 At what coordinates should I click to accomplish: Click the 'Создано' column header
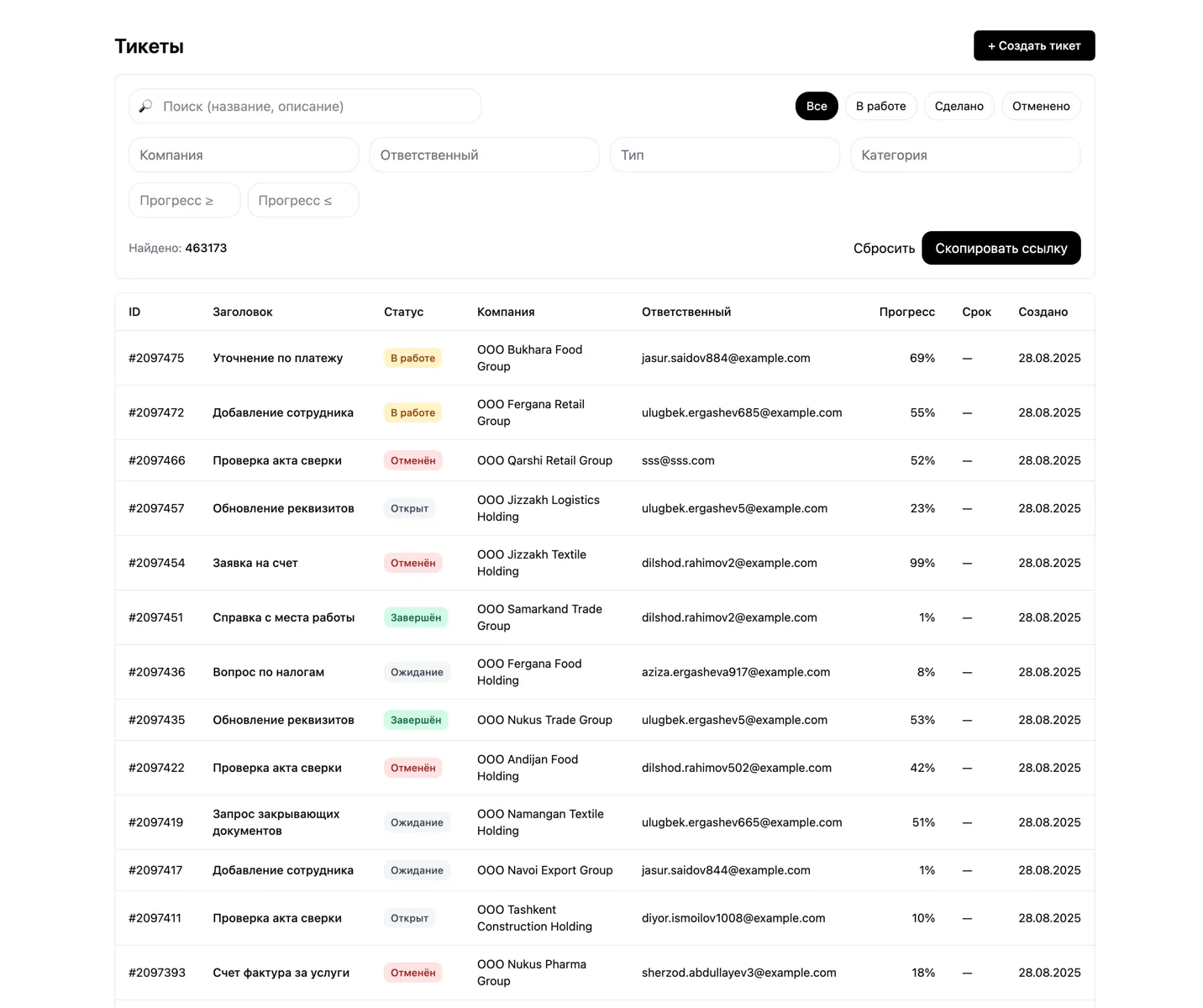1043,312
